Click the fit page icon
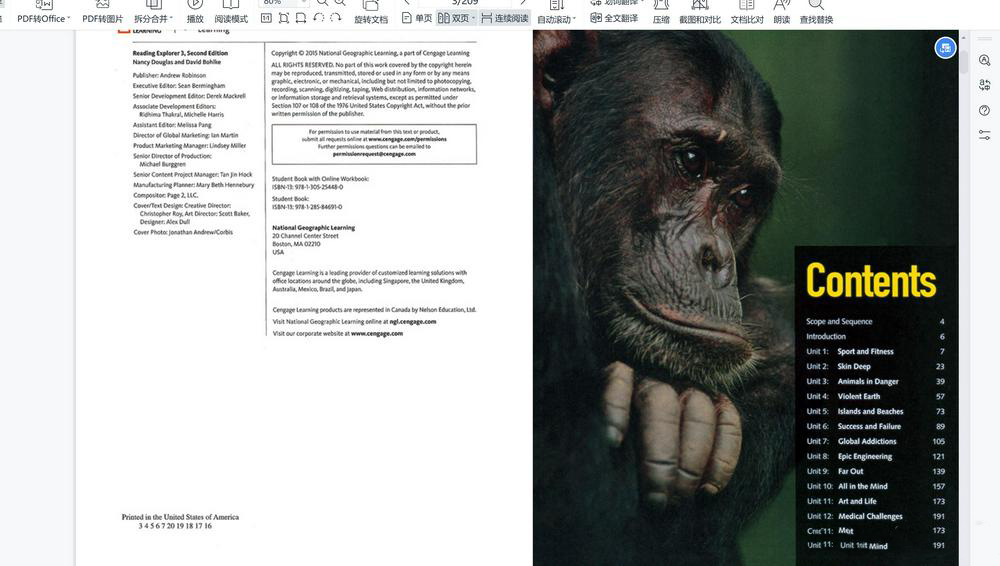The width and height of the screenshot is (1000, 566). click(284, 18)
